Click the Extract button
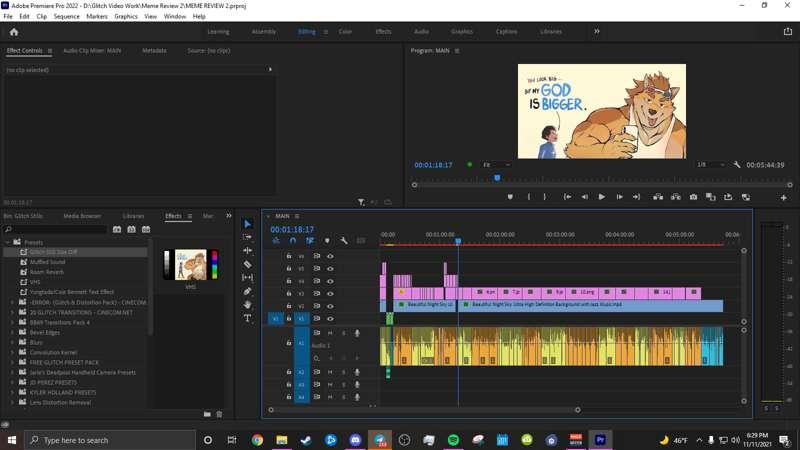Viewport: 800px width, 450px height. click(x=676, y=197)
